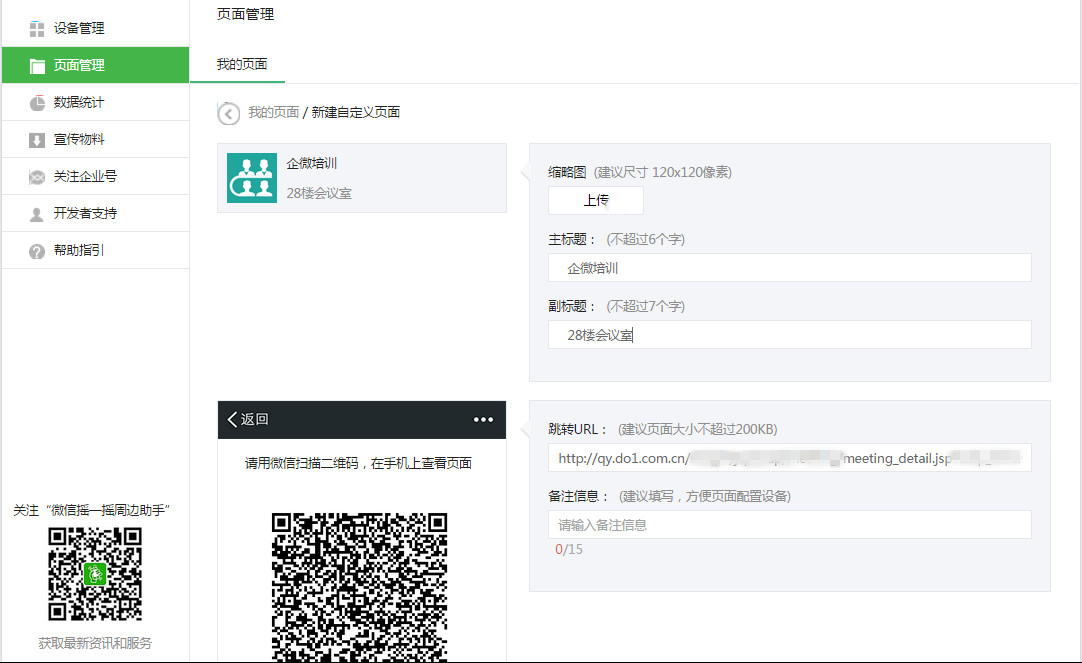Screen dimensions: 1082x663
Task: Open 关注企业号 menu item
Action: pyautogui.click(x=95, y=177)
